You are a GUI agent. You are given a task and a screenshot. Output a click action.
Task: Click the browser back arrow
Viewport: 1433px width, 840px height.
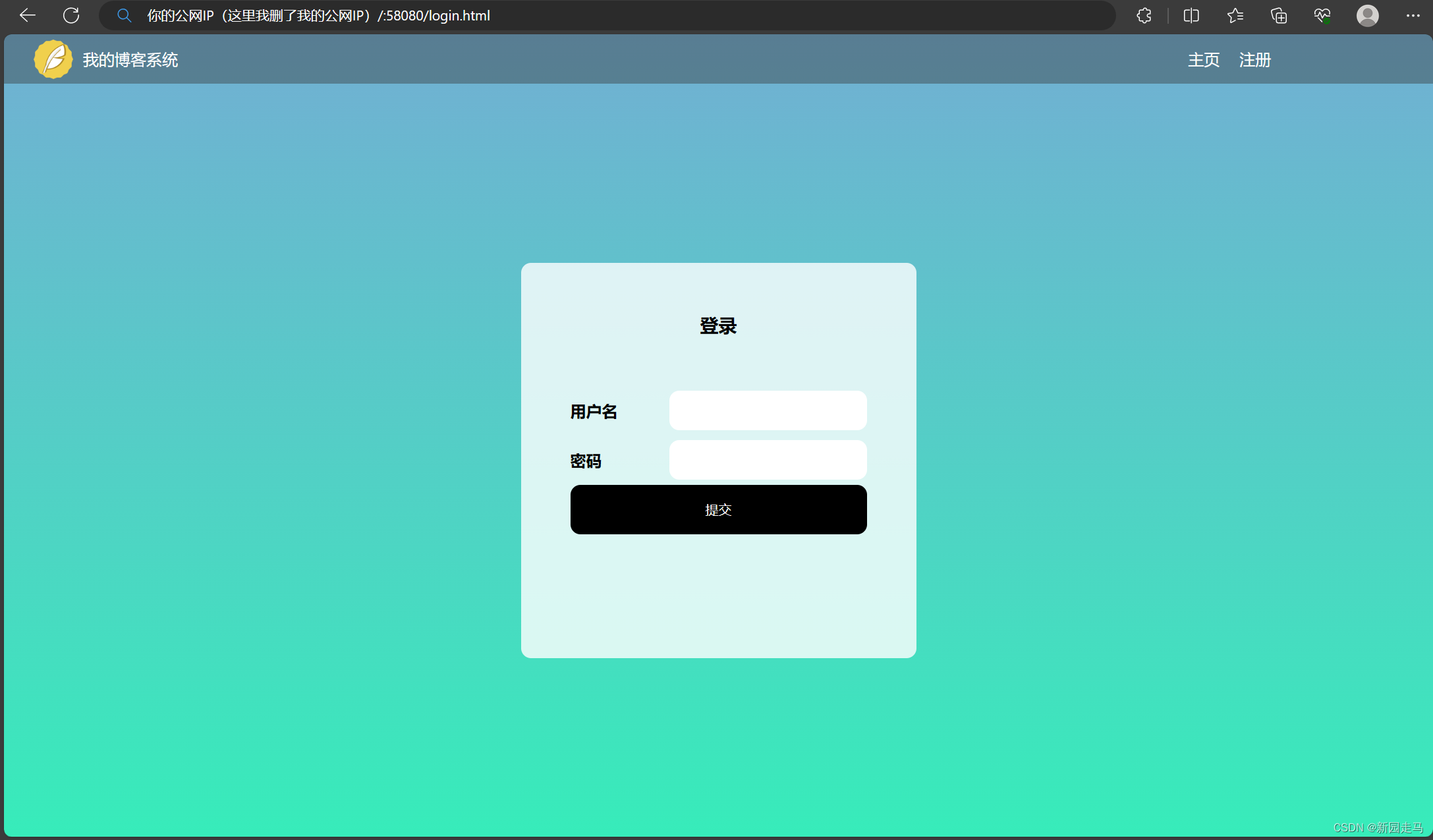click(x=27, y=15)
